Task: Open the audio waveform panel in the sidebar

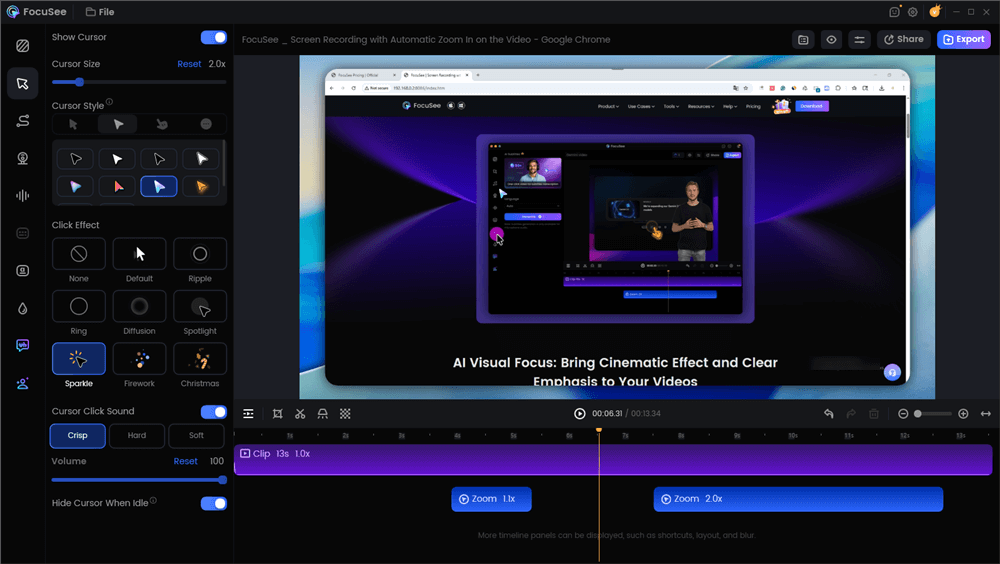Action: (22, 196)
